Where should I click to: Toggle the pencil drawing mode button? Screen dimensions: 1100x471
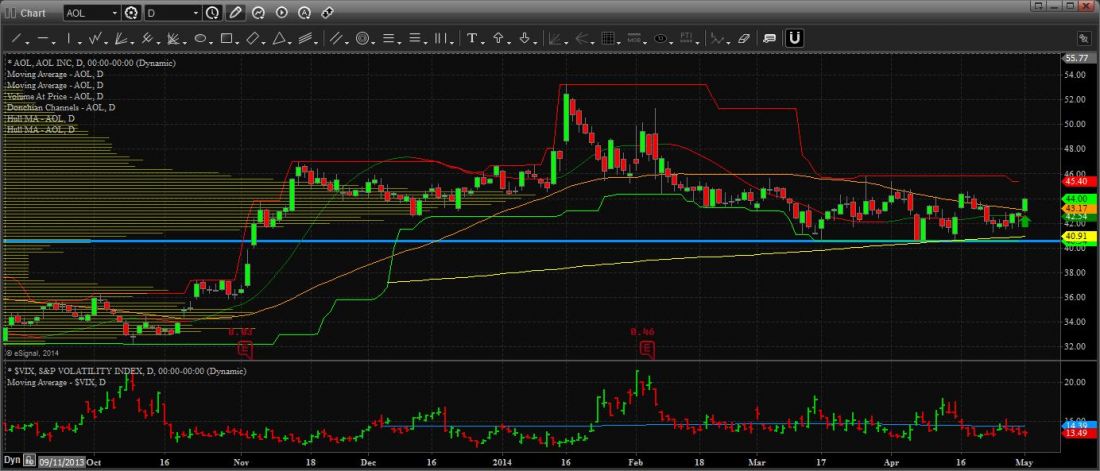235,13
